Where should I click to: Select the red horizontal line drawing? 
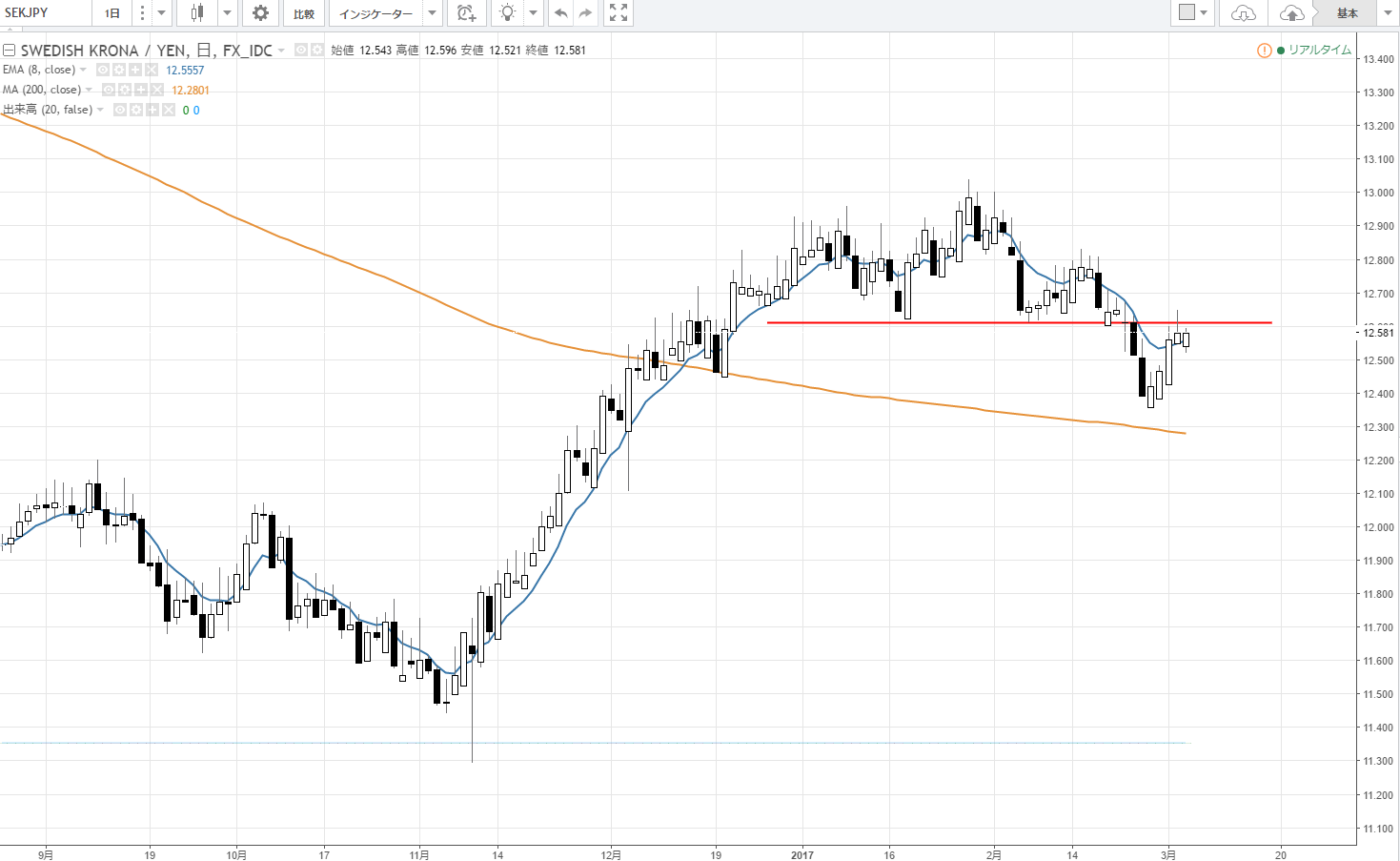point(1019,322)
